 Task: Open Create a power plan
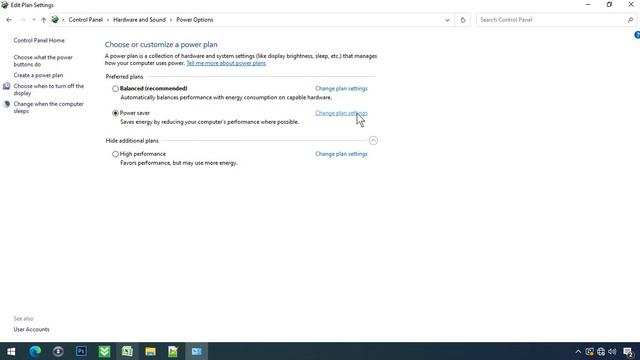pos(38,75)
